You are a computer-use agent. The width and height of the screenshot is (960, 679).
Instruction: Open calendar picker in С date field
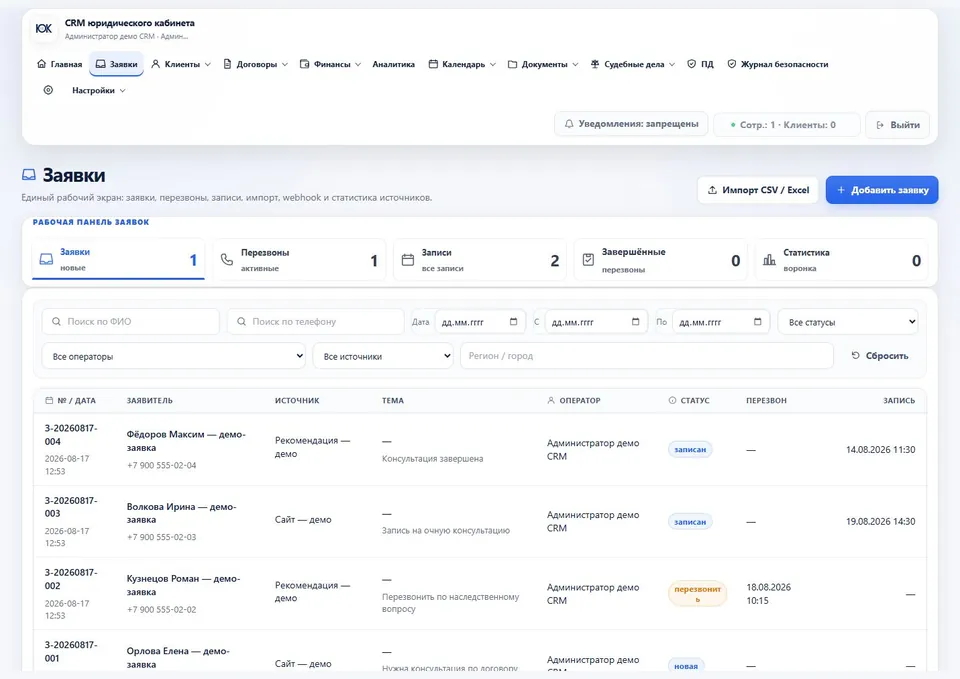tap(635, 321)
